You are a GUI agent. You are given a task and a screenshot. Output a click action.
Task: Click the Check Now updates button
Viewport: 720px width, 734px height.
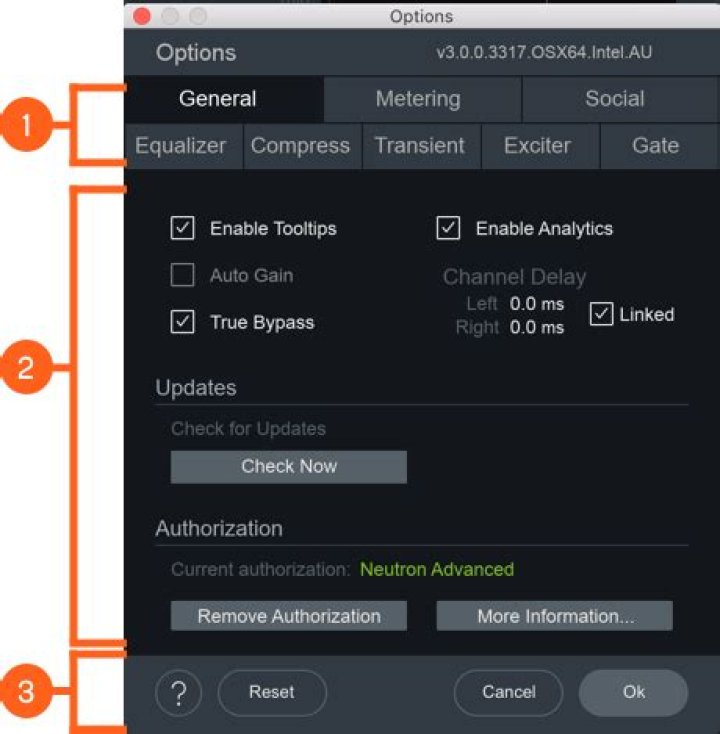(x=288, y=466)
